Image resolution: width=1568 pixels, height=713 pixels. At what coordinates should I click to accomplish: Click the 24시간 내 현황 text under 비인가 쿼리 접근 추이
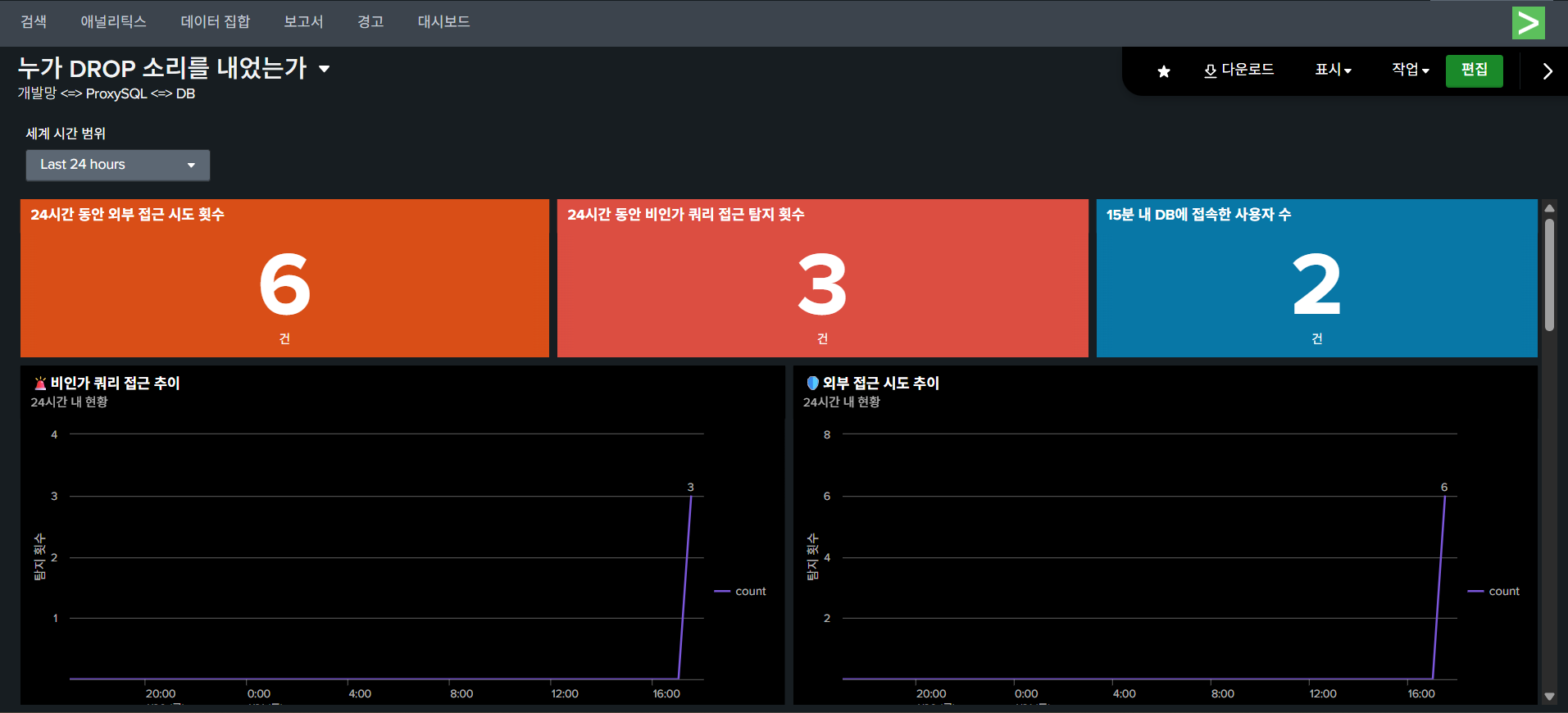[70, 402]
